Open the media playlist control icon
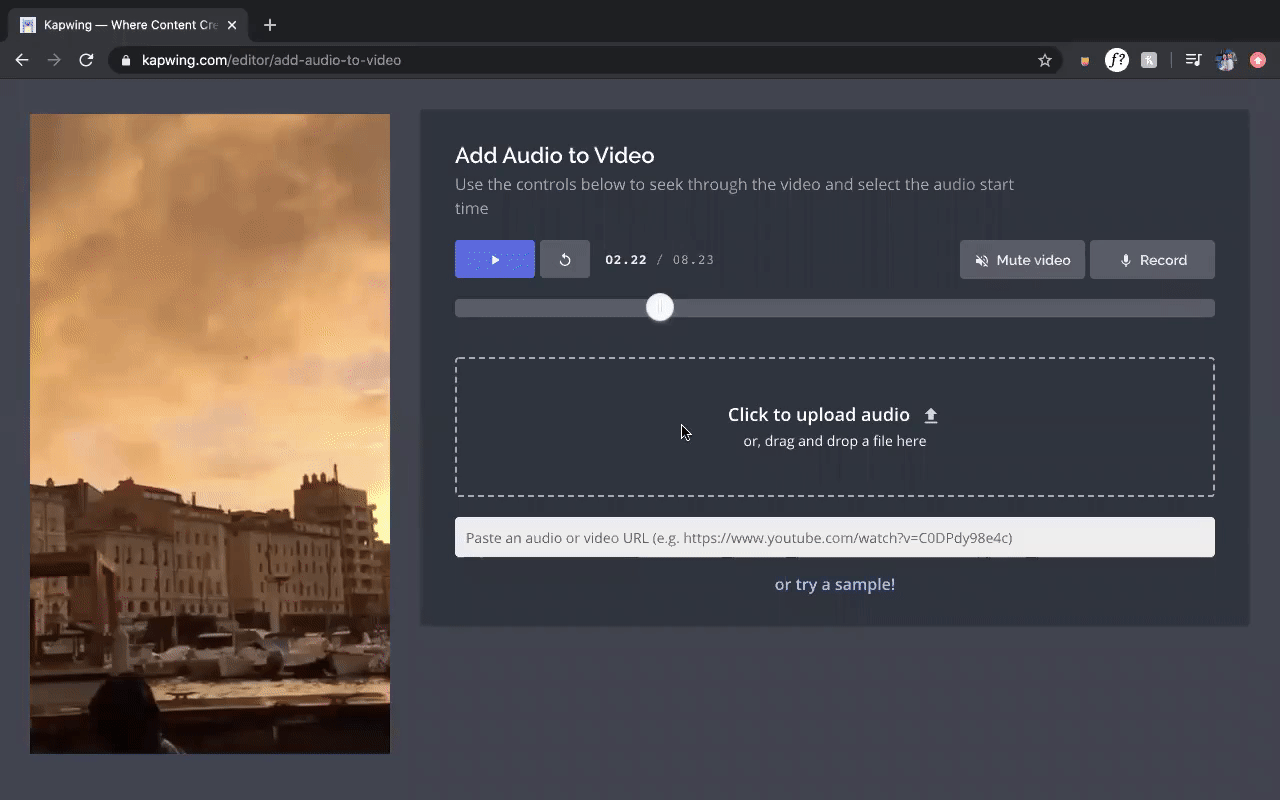Viewport: 1280px width, 800px height. pos(1192,60)
